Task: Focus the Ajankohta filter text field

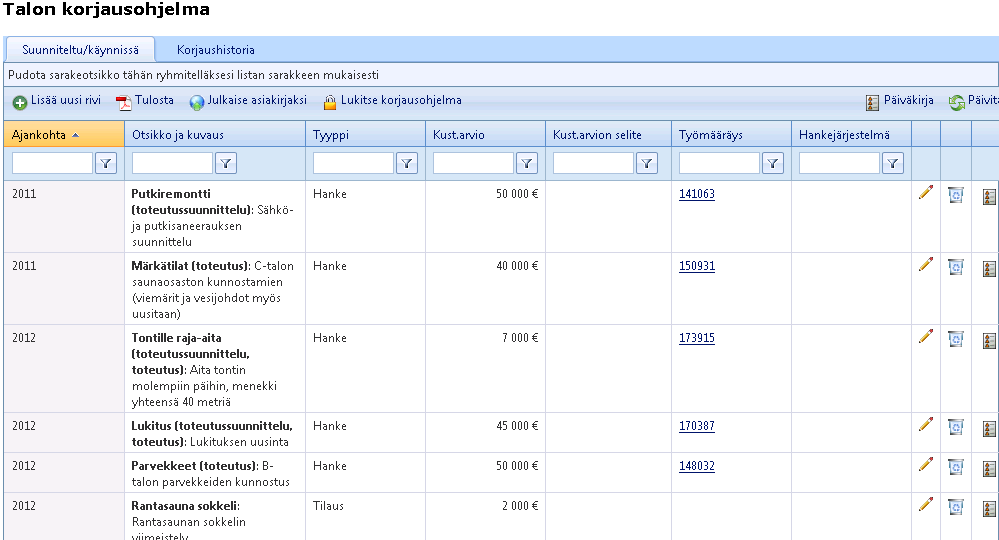Action: point(52,164)
